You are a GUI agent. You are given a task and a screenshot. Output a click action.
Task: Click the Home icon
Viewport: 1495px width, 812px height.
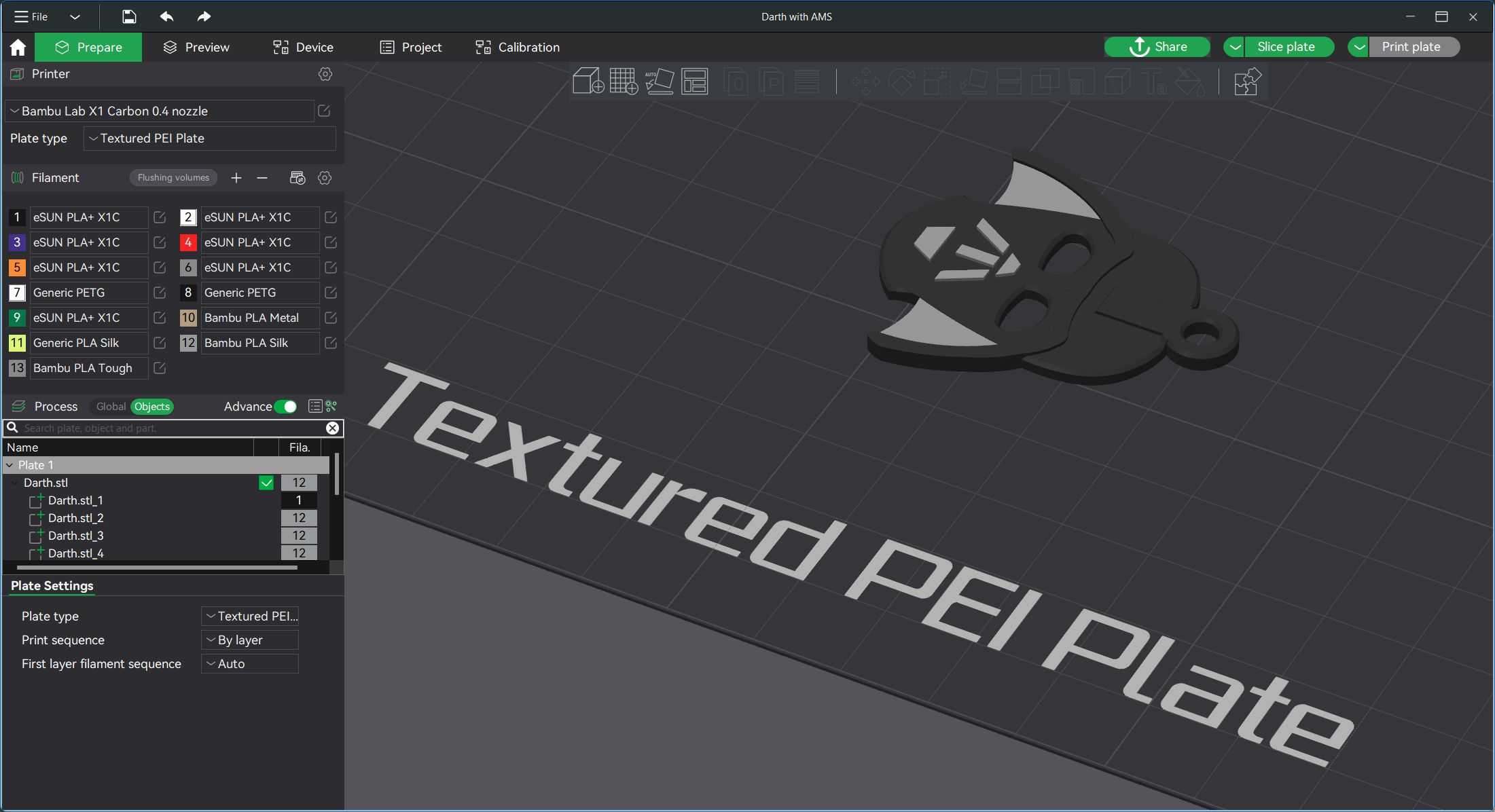tap(18, 47)
